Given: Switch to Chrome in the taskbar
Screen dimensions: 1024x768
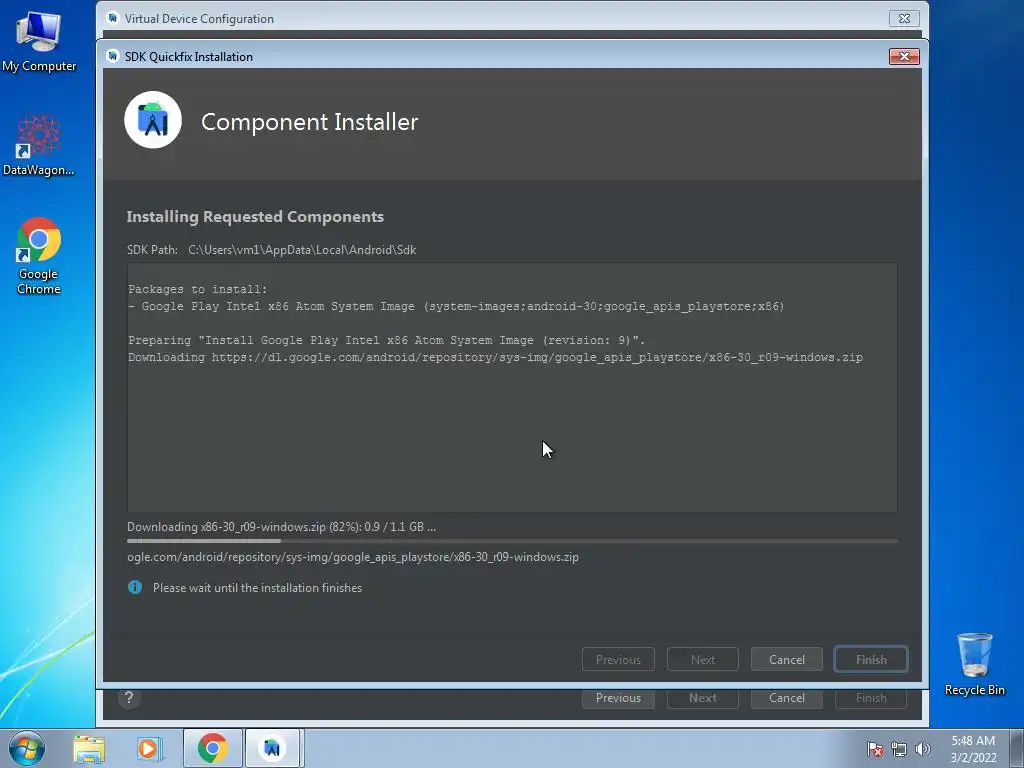Looking at the screenshot, I should click(x=212, y=748).
